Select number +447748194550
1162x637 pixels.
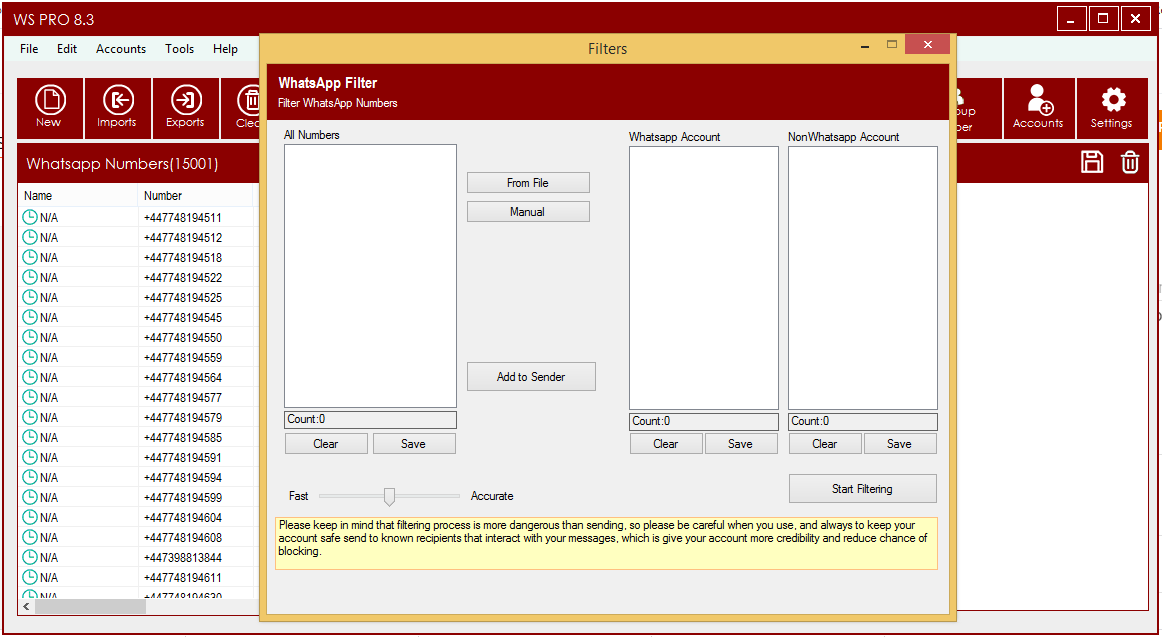(183, 338)
